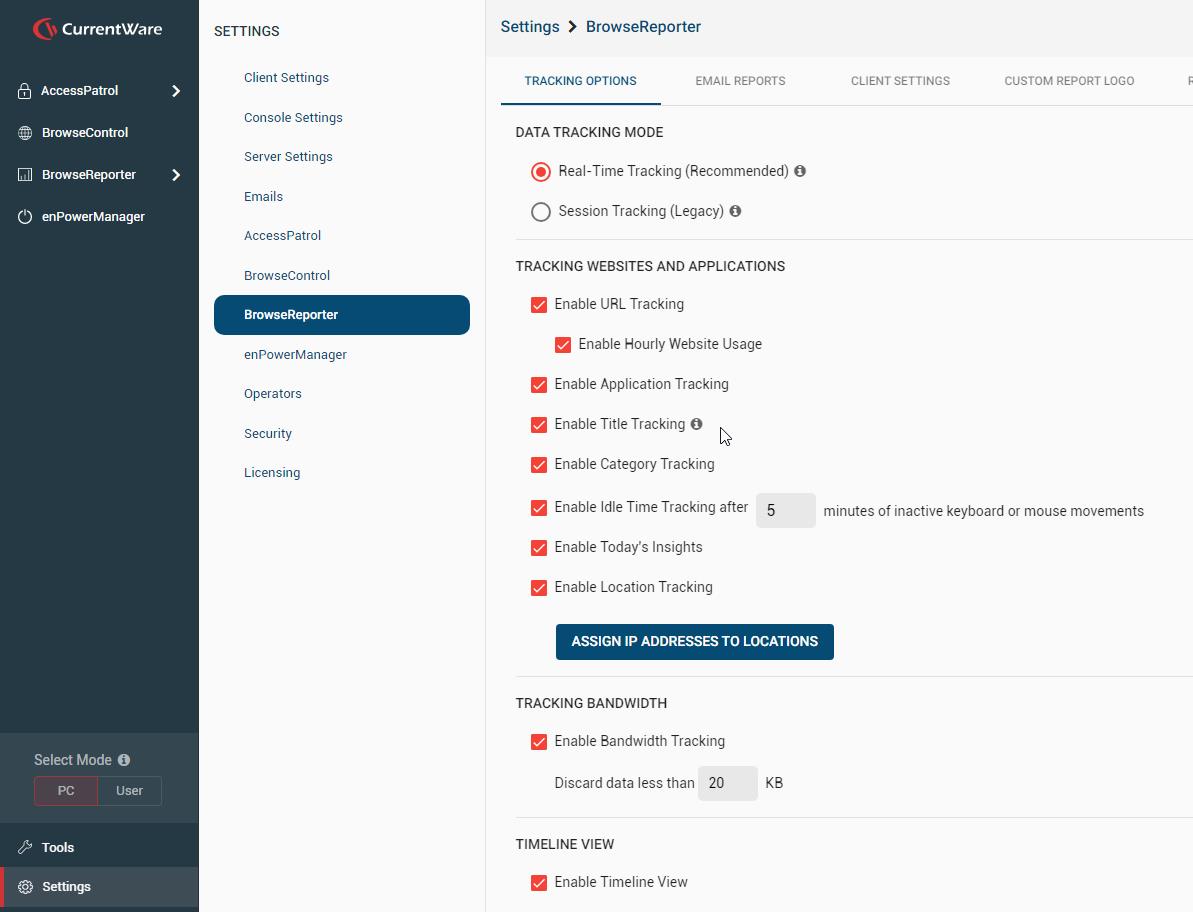Screen dimensions: 1193x912
Task: Open Client Settings in settings list
Action: coord(286,78)
